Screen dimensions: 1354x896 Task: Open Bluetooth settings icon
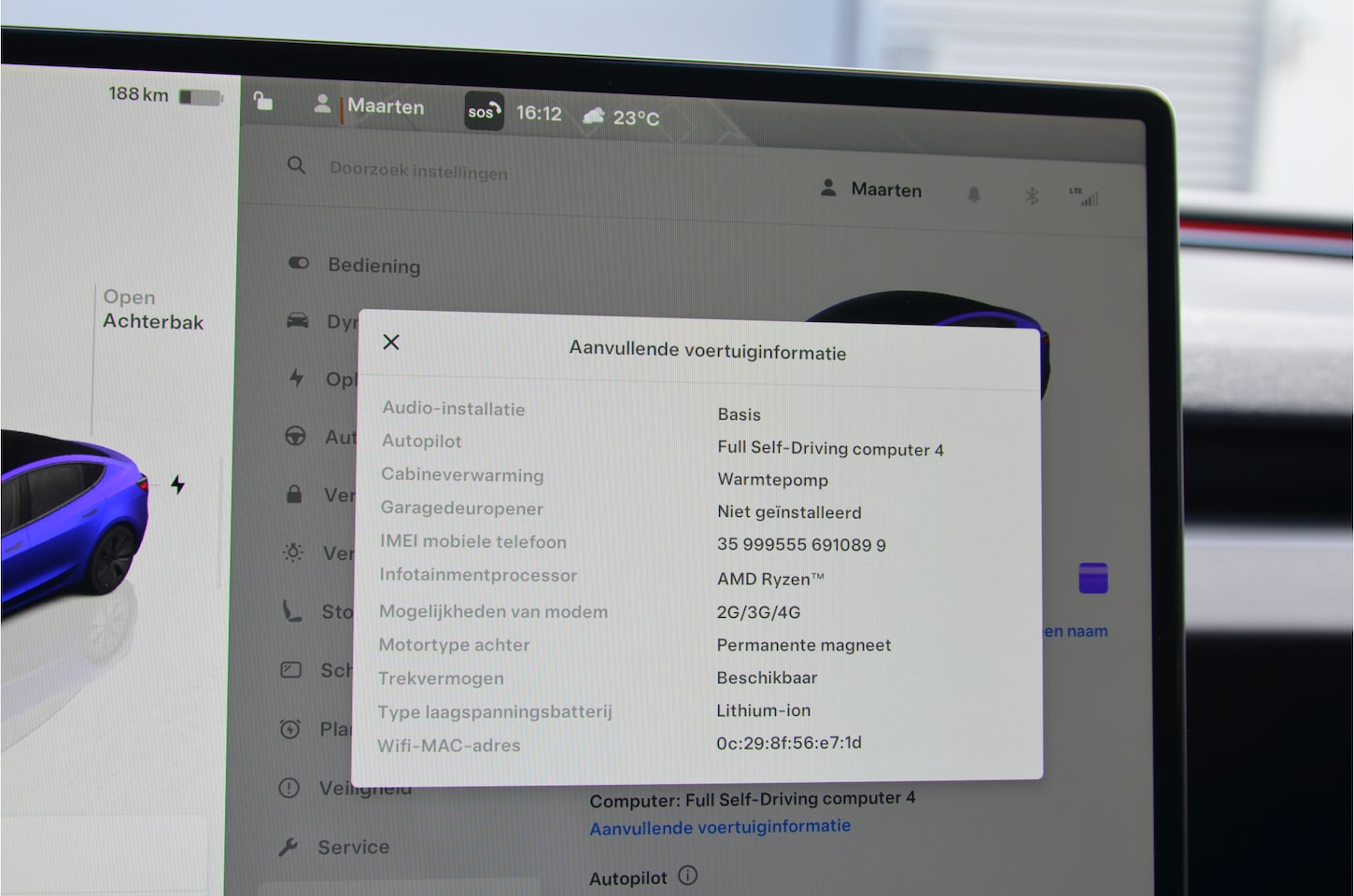[1032, 196]
